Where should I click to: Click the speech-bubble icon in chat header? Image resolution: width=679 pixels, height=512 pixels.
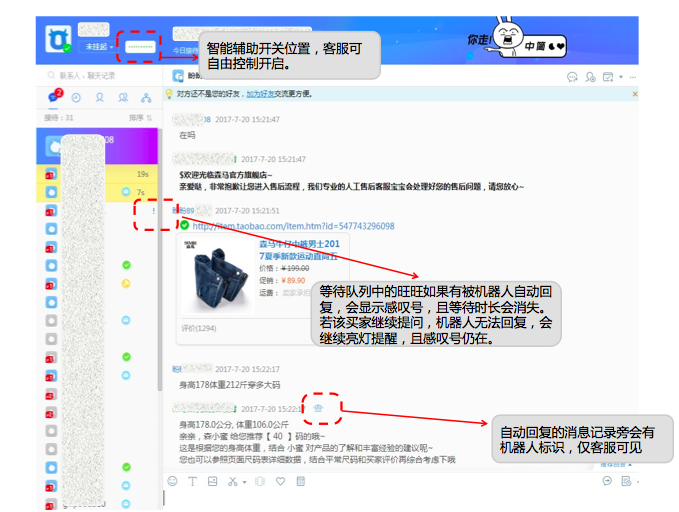click(x=572, y=77)
